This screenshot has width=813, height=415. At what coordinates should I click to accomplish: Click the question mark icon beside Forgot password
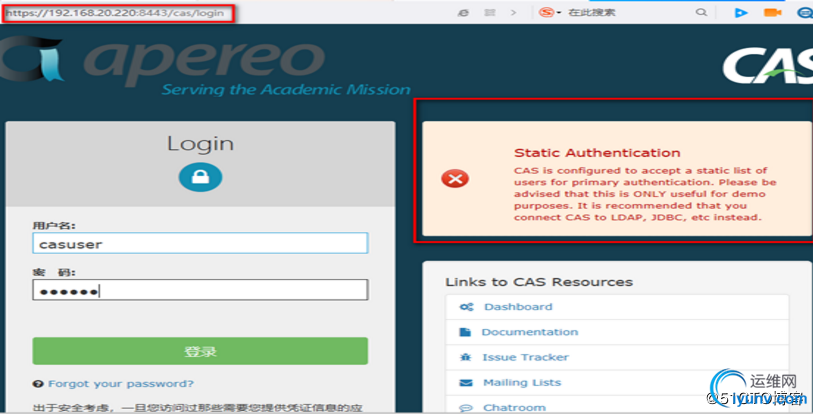(x=38, y=384)
